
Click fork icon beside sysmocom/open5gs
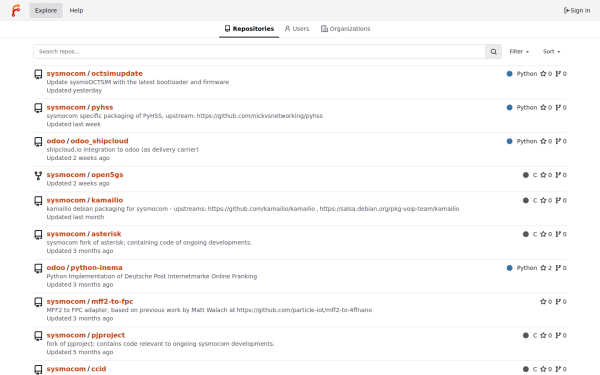point(38,175)
